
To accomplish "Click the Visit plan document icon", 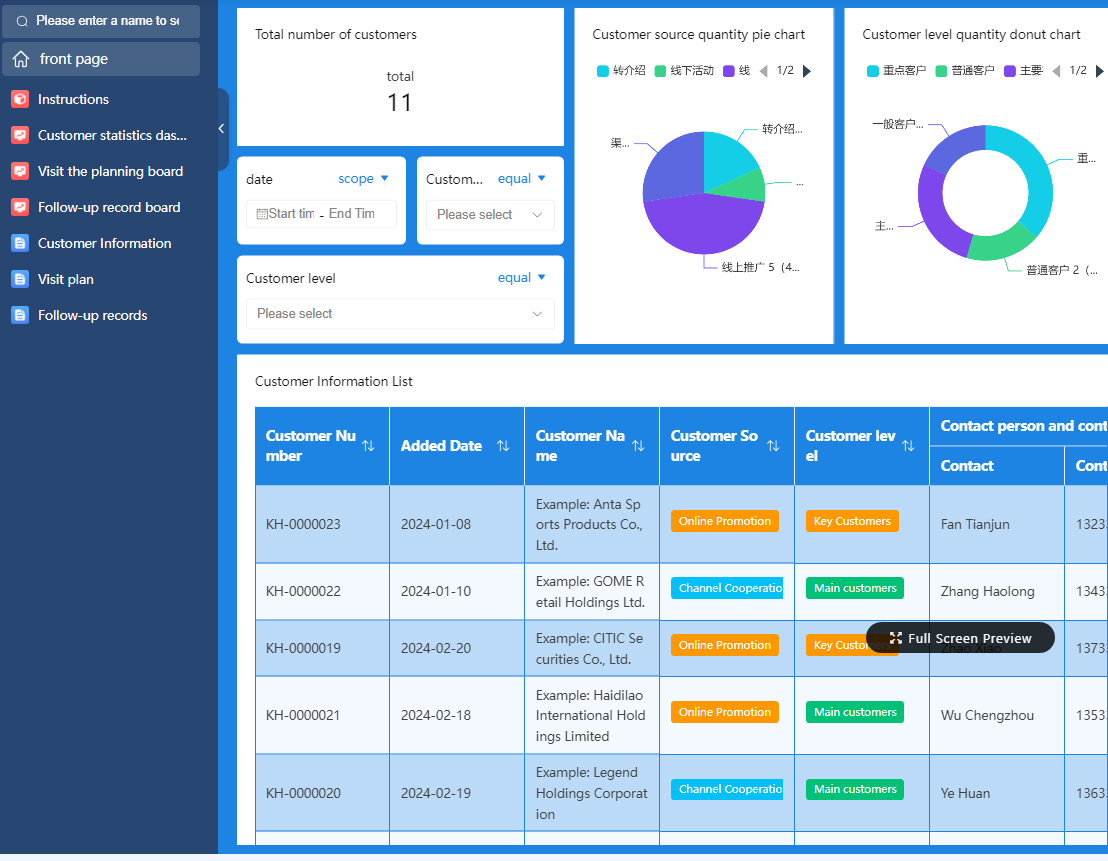I will [20, 279].
